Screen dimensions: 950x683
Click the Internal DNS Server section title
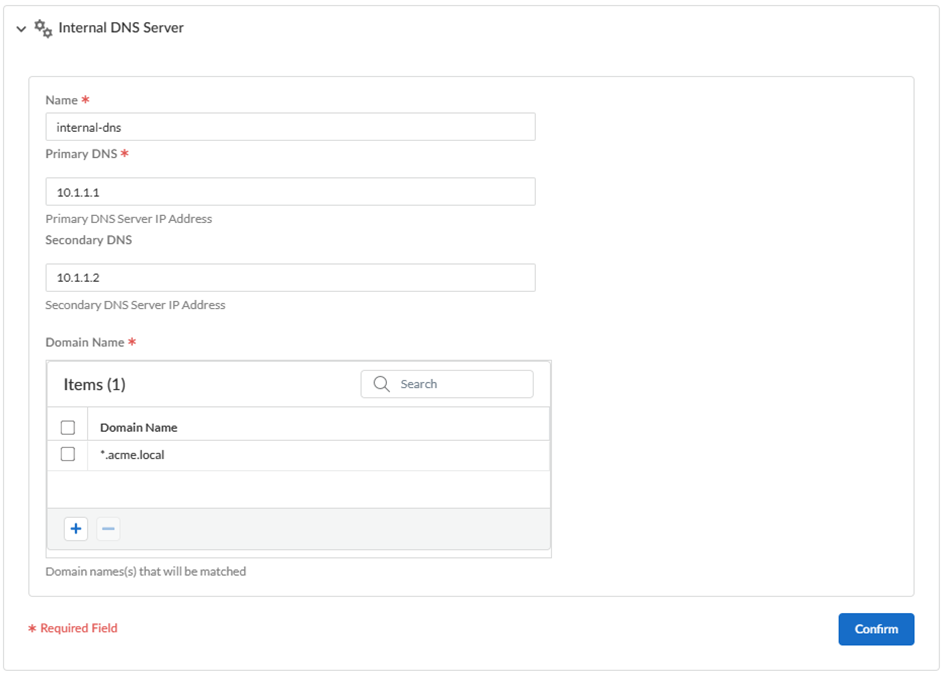(x=121, y=28)
